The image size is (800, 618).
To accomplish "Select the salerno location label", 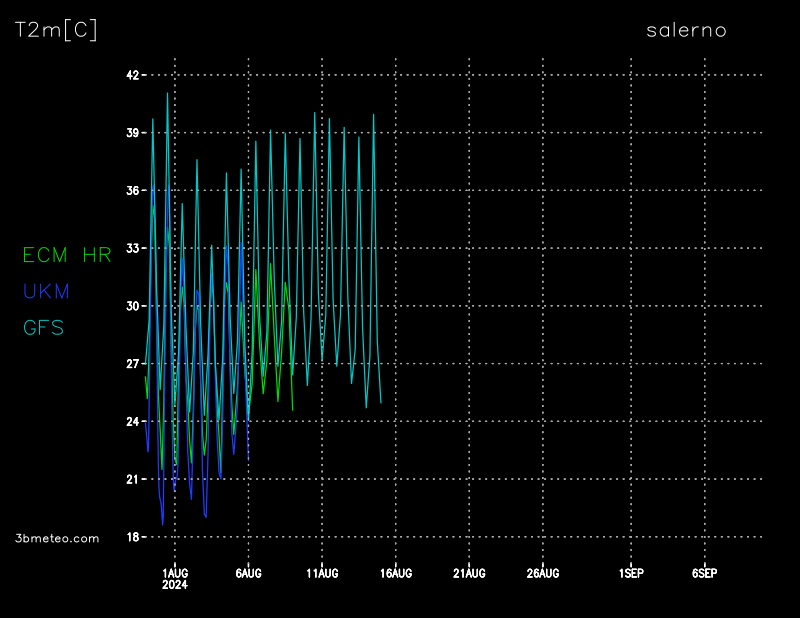I will click(x=686, y=30).
